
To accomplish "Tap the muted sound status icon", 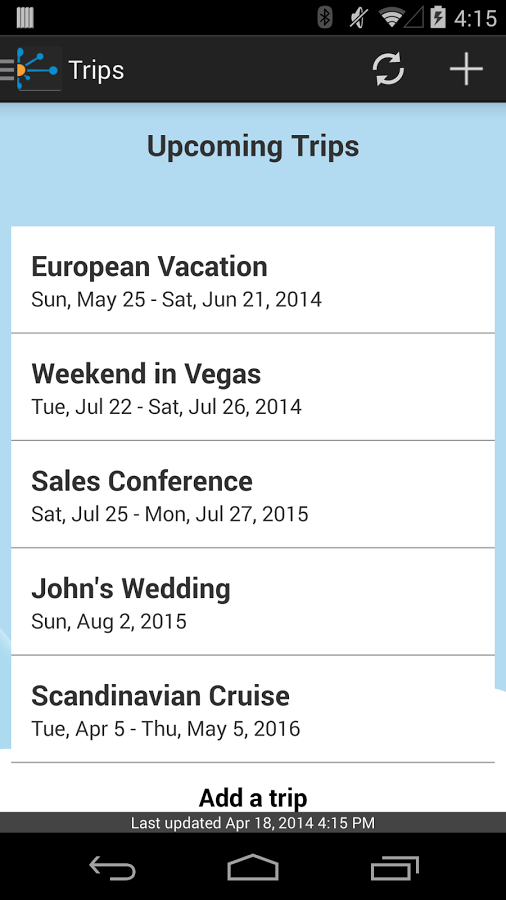I will [358, 18].
